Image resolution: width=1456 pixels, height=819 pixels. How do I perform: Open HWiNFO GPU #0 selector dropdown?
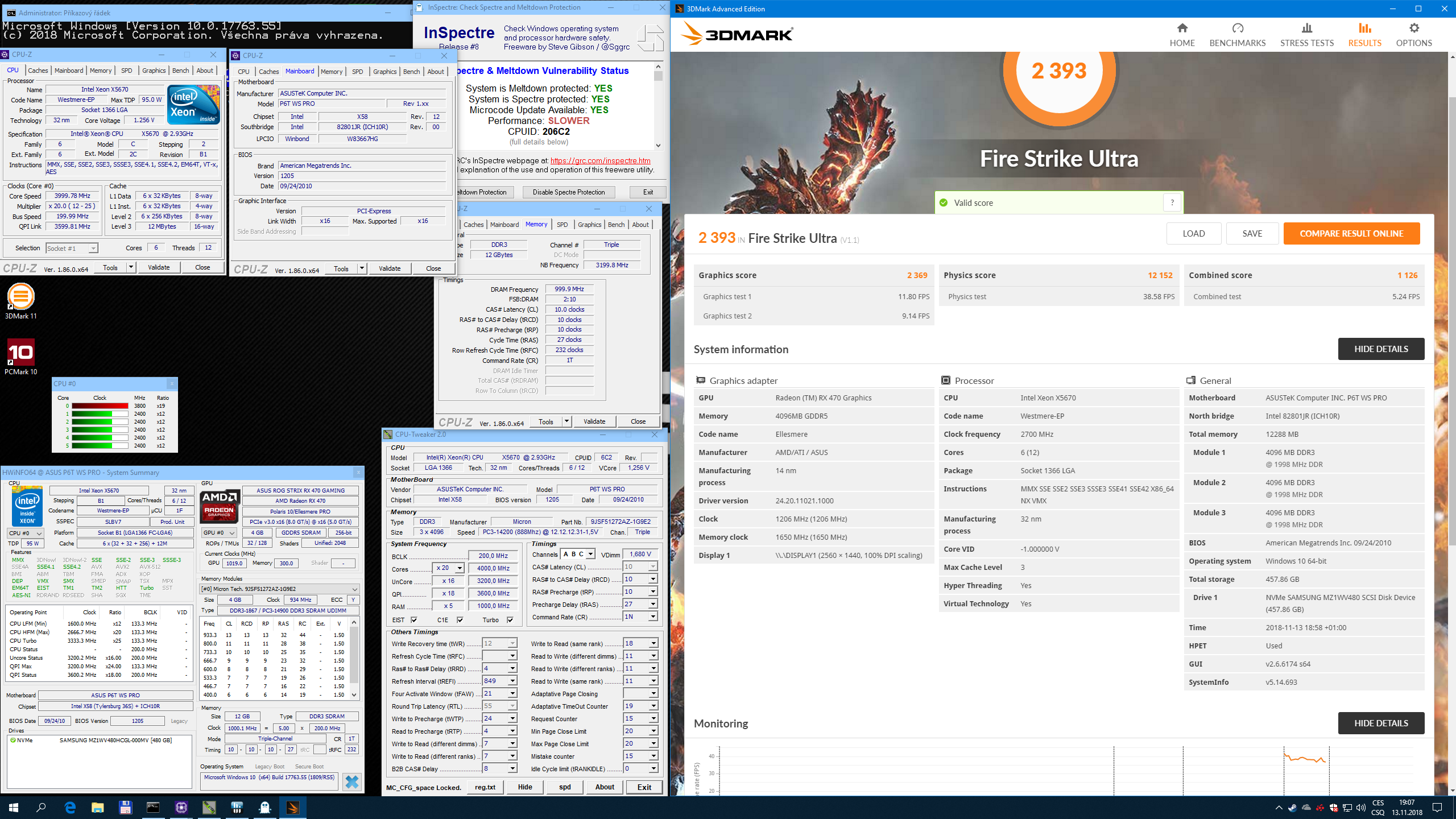(x=220, y=532)
